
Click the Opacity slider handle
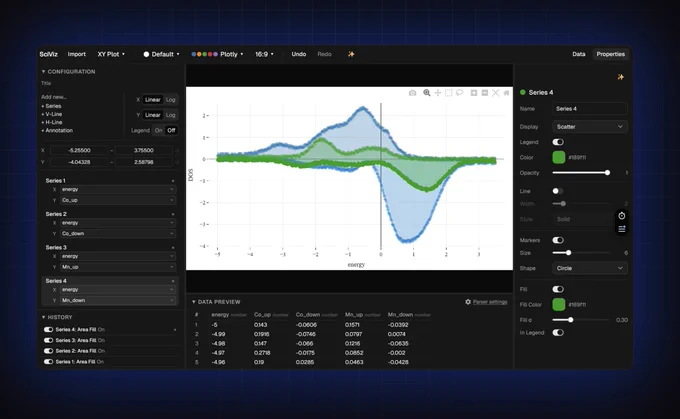point(608,173)
